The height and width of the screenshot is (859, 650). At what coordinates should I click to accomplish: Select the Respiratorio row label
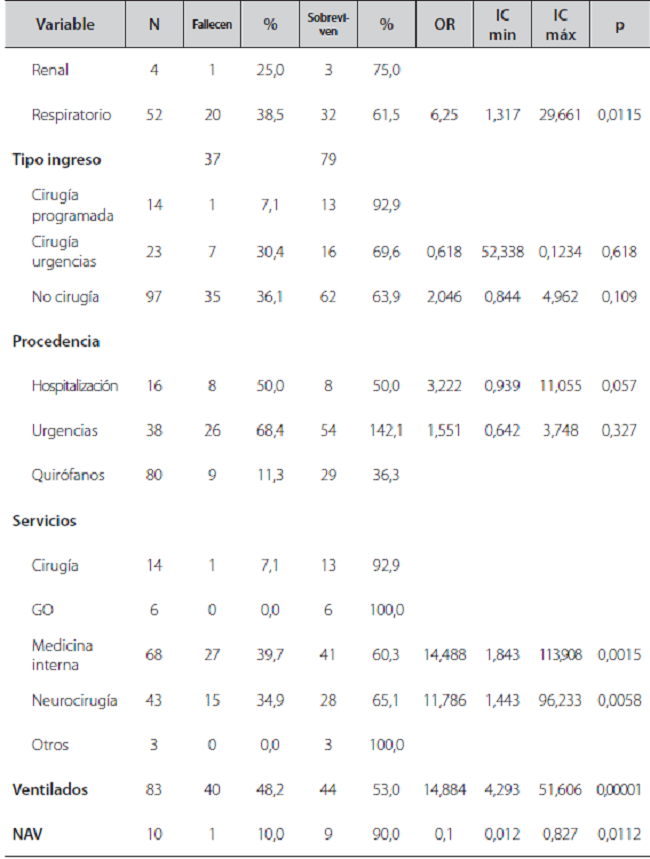(x=70, y=115)
